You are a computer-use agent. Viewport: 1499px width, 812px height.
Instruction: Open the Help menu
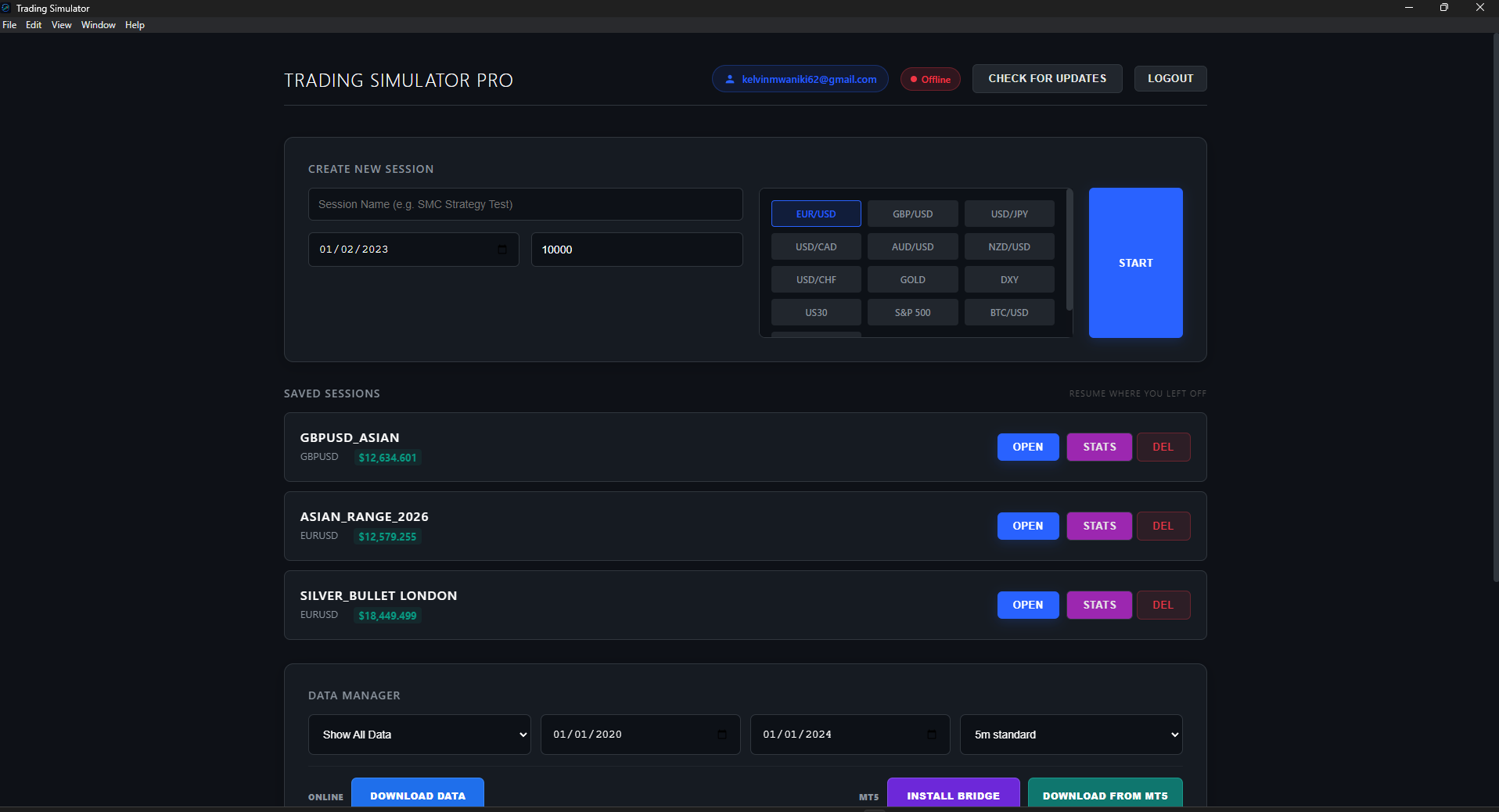[x=135, y=25]
